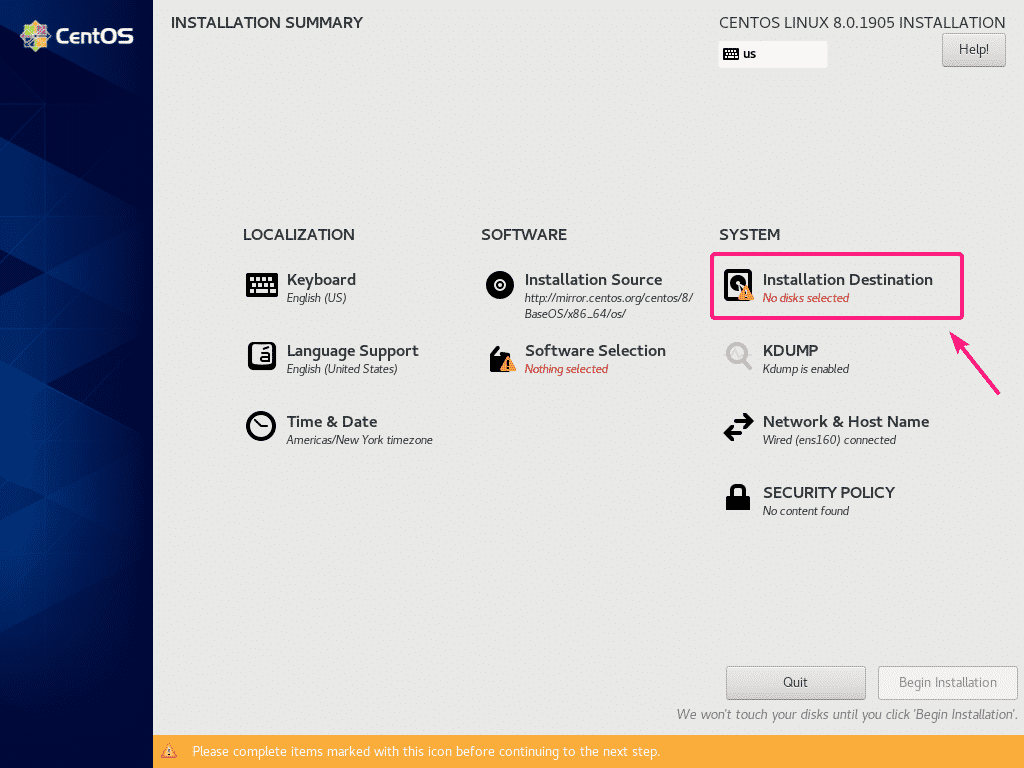The width and height of the screenshot is (1024, 768).
Task: Click 'Americas/New York timezone' text
Action: [359, 440]
